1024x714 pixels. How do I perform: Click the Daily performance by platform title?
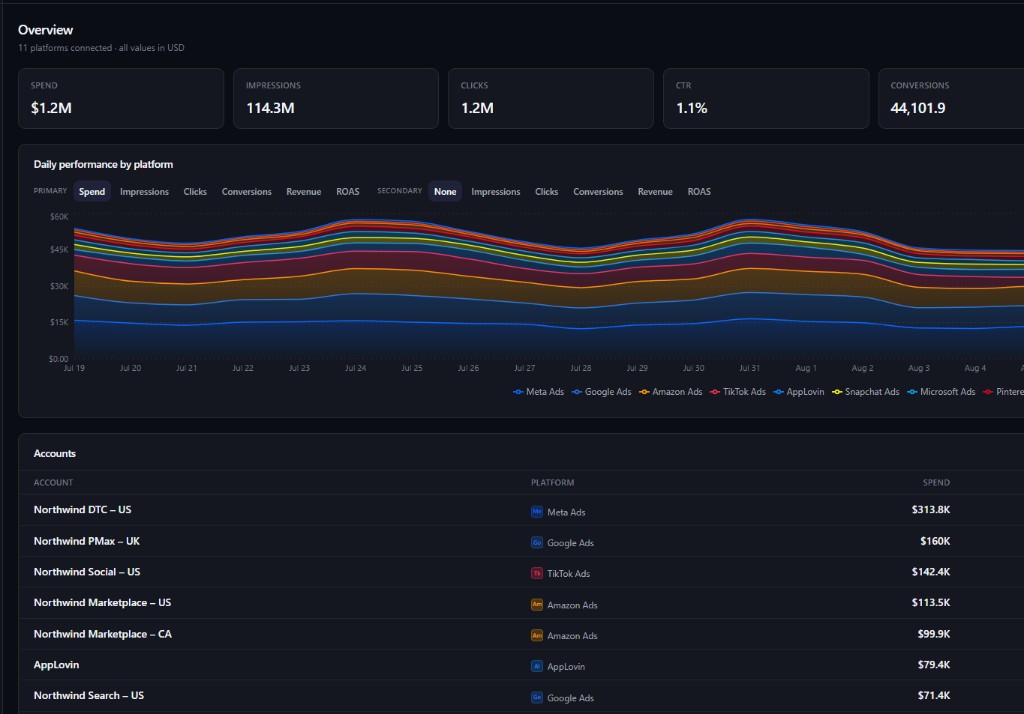coord(103,165)
